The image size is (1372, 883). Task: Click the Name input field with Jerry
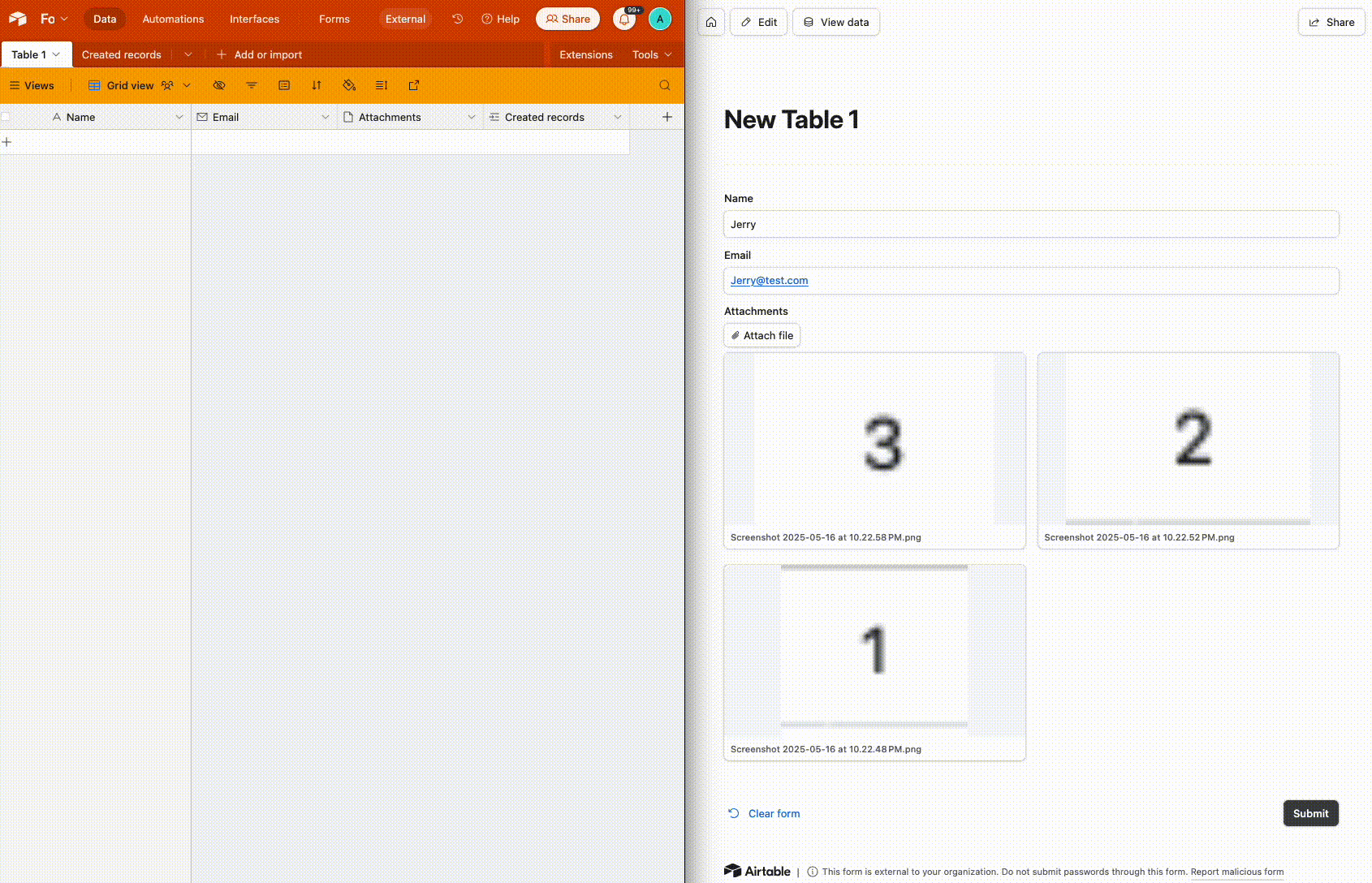click(x=1031, y=224)
